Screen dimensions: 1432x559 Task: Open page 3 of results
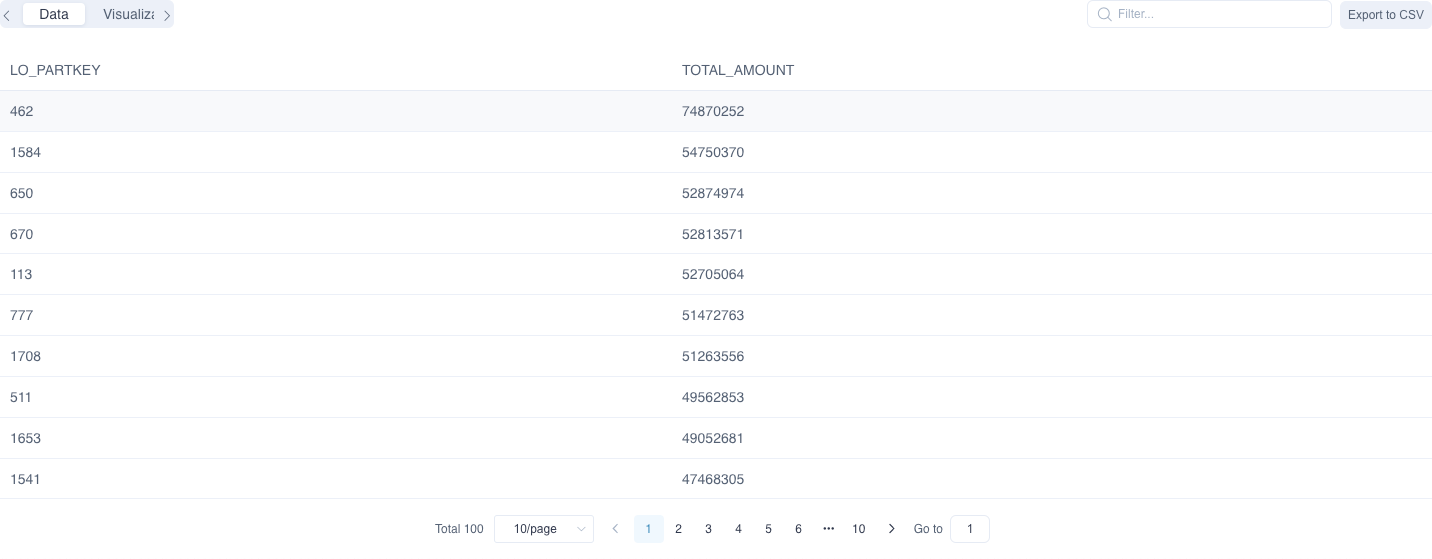point(708,529)
